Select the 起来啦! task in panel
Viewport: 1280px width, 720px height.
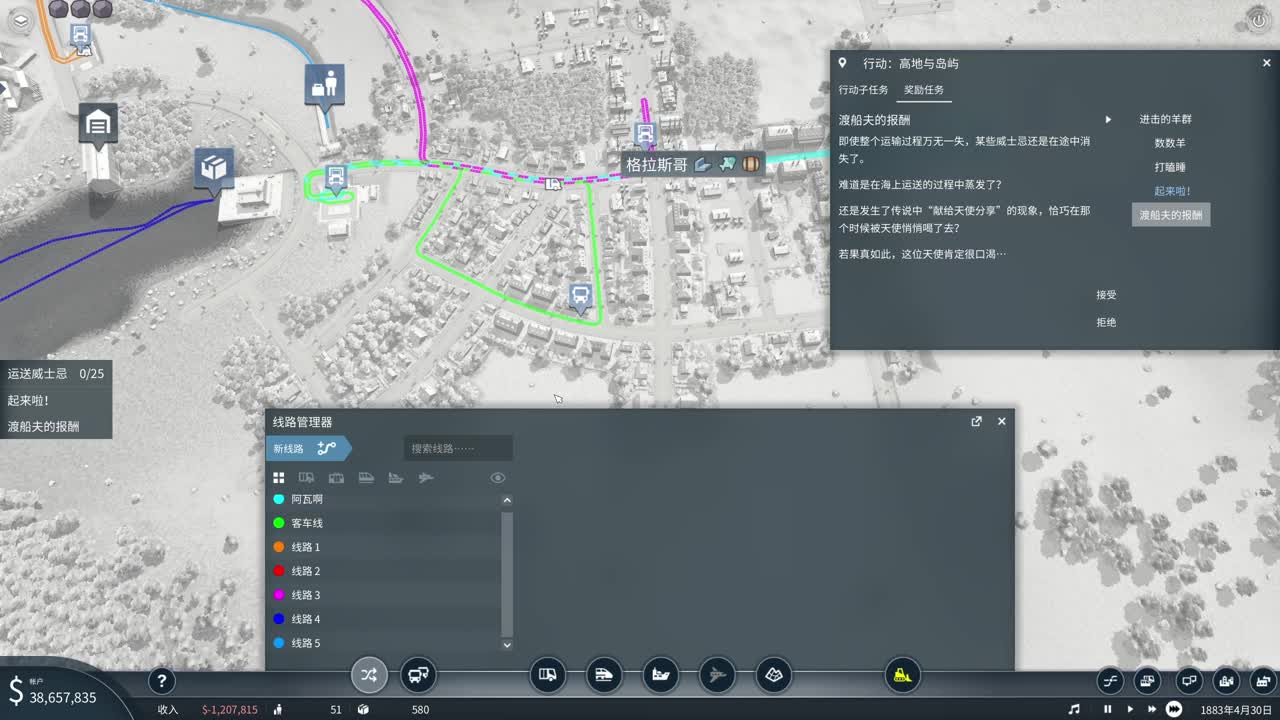click(x=1172, y=191)
